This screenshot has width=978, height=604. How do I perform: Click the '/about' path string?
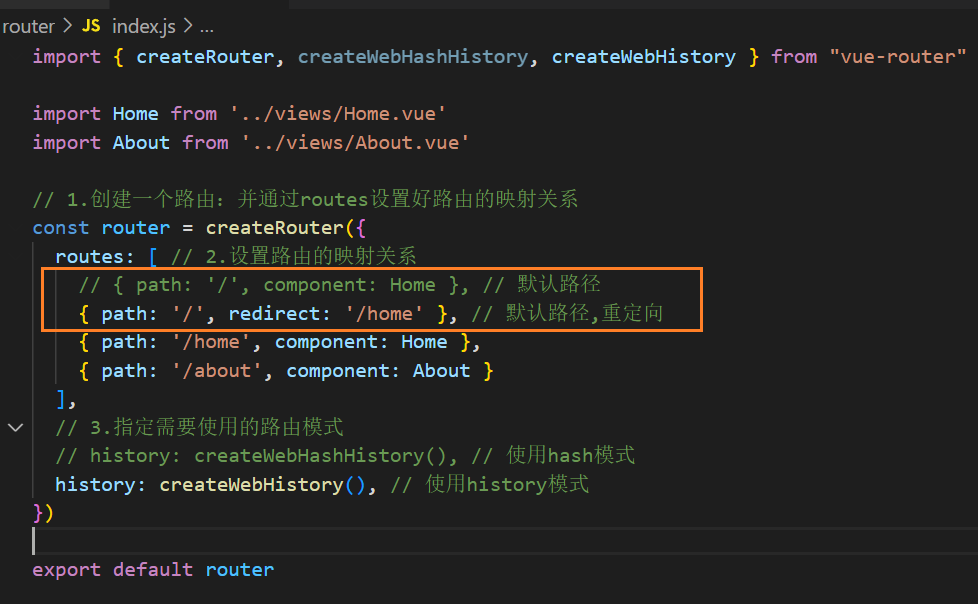pos(217,371)
